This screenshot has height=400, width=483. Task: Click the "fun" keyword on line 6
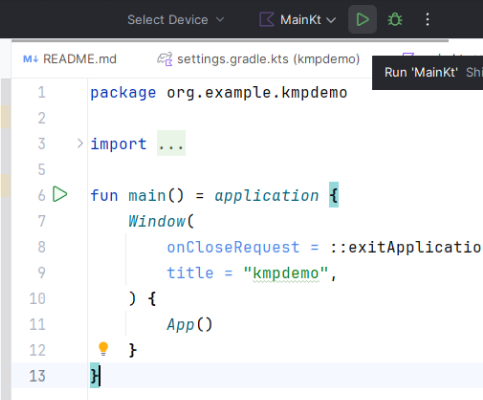(x=104, y=196)
